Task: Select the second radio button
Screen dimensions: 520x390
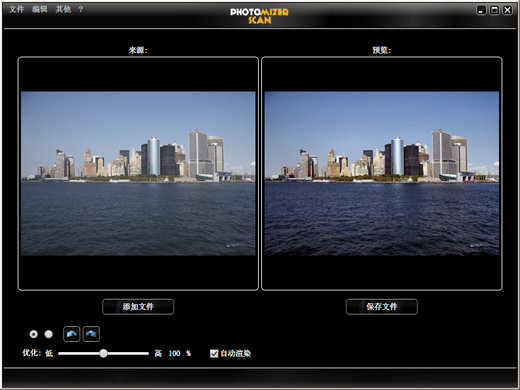Action: pyautogui.click(x=49, y=334)
